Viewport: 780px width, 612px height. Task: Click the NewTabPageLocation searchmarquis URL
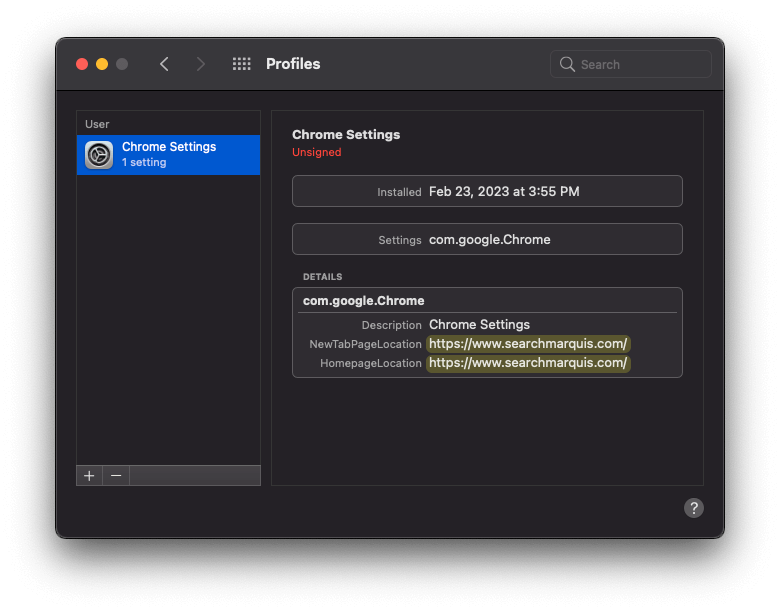[528, 344]
